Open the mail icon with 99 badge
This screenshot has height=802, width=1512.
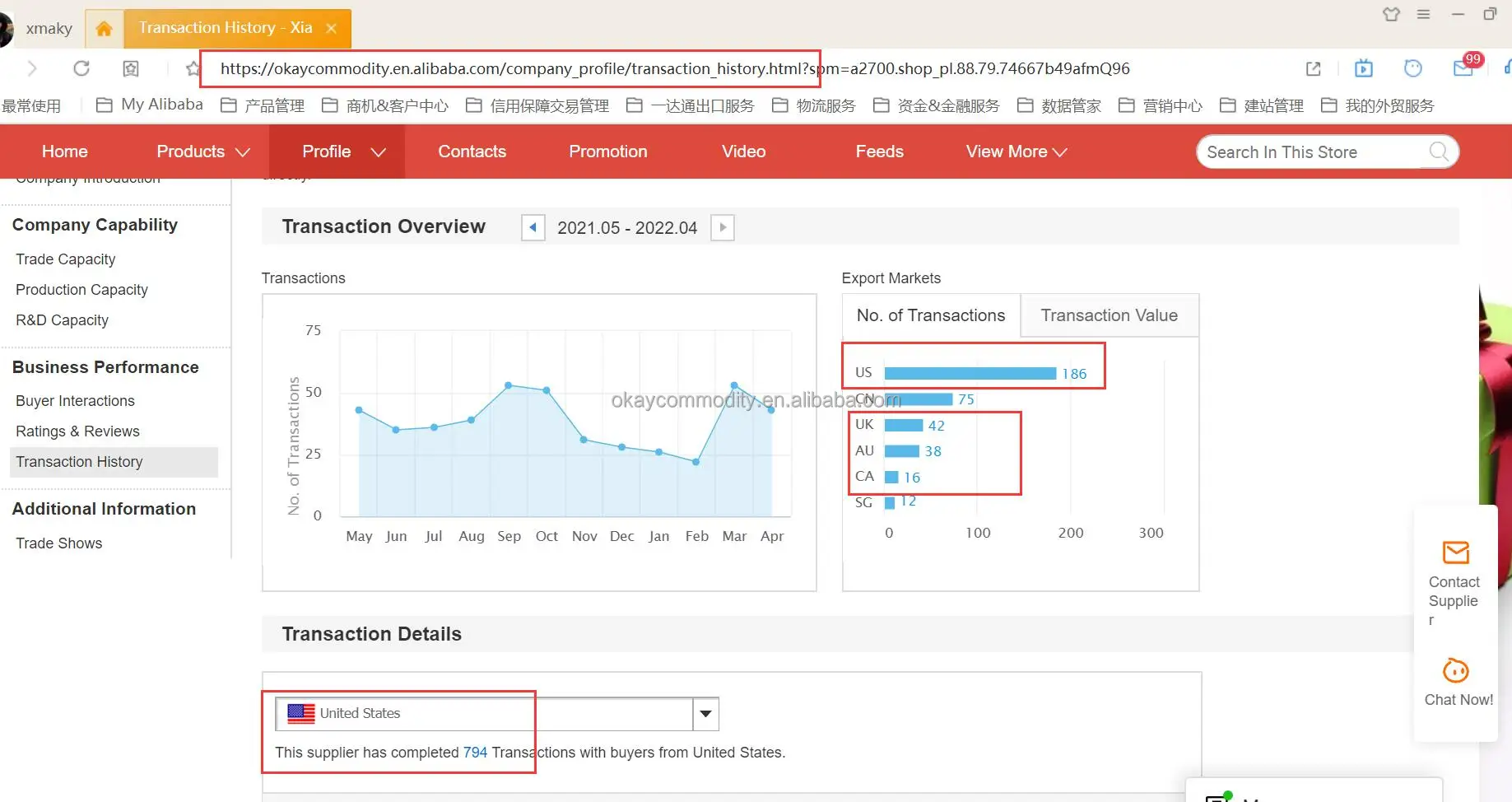(1463, 68)
